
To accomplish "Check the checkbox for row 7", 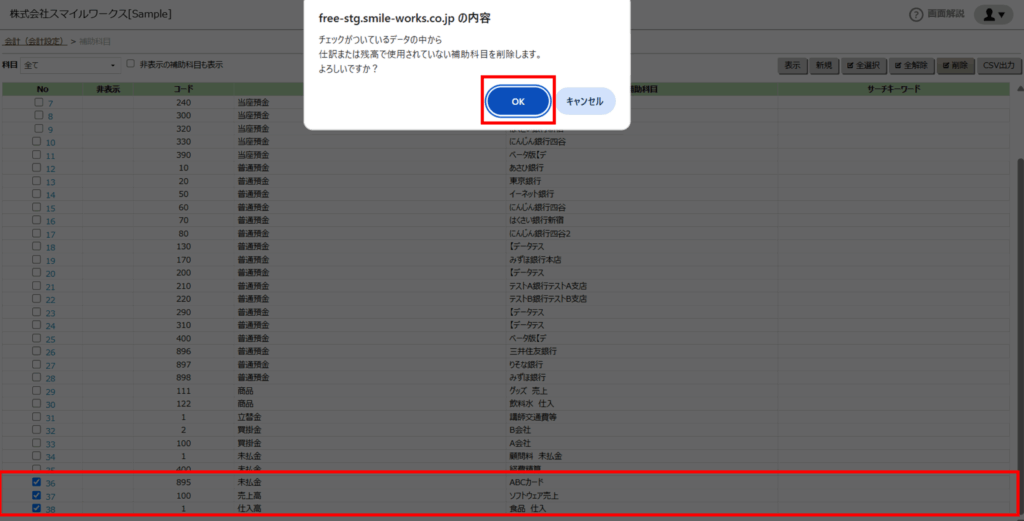I will 38,102.
